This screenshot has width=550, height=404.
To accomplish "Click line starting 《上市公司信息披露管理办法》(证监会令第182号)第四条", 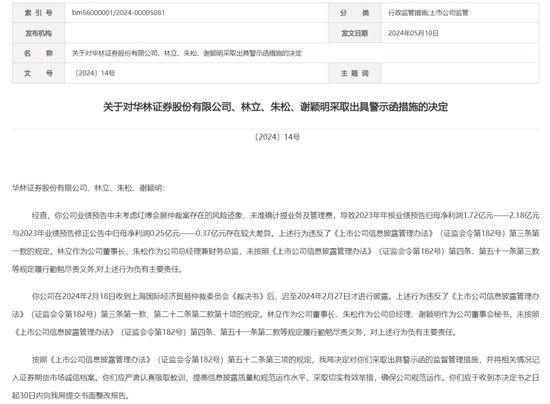I will [235, 332].
